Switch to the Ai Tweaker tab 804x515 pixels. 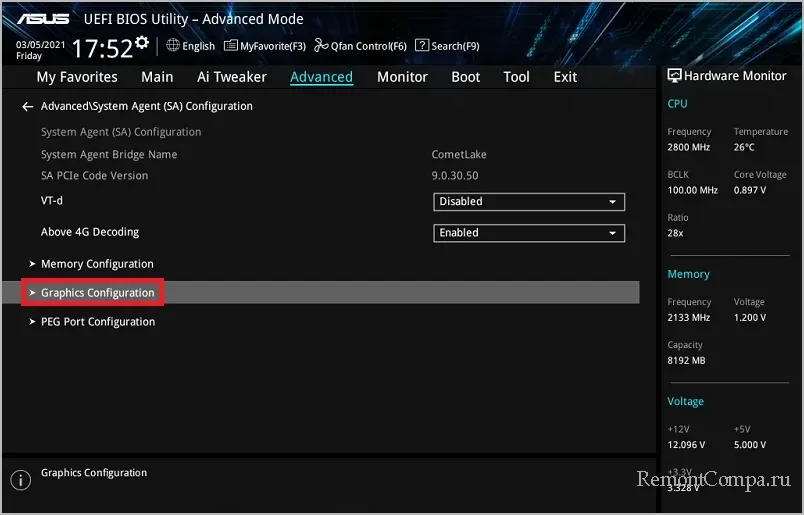232,77
